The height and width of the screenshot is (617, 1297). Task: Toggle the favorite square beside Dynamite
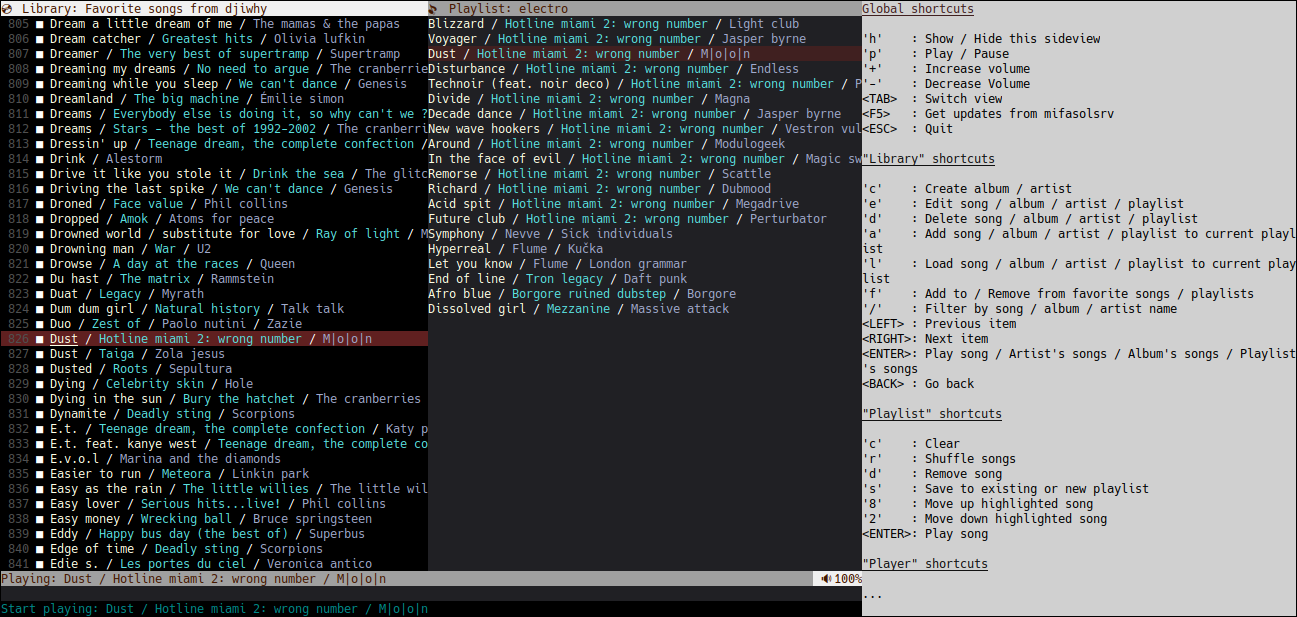tap(40, 414)
